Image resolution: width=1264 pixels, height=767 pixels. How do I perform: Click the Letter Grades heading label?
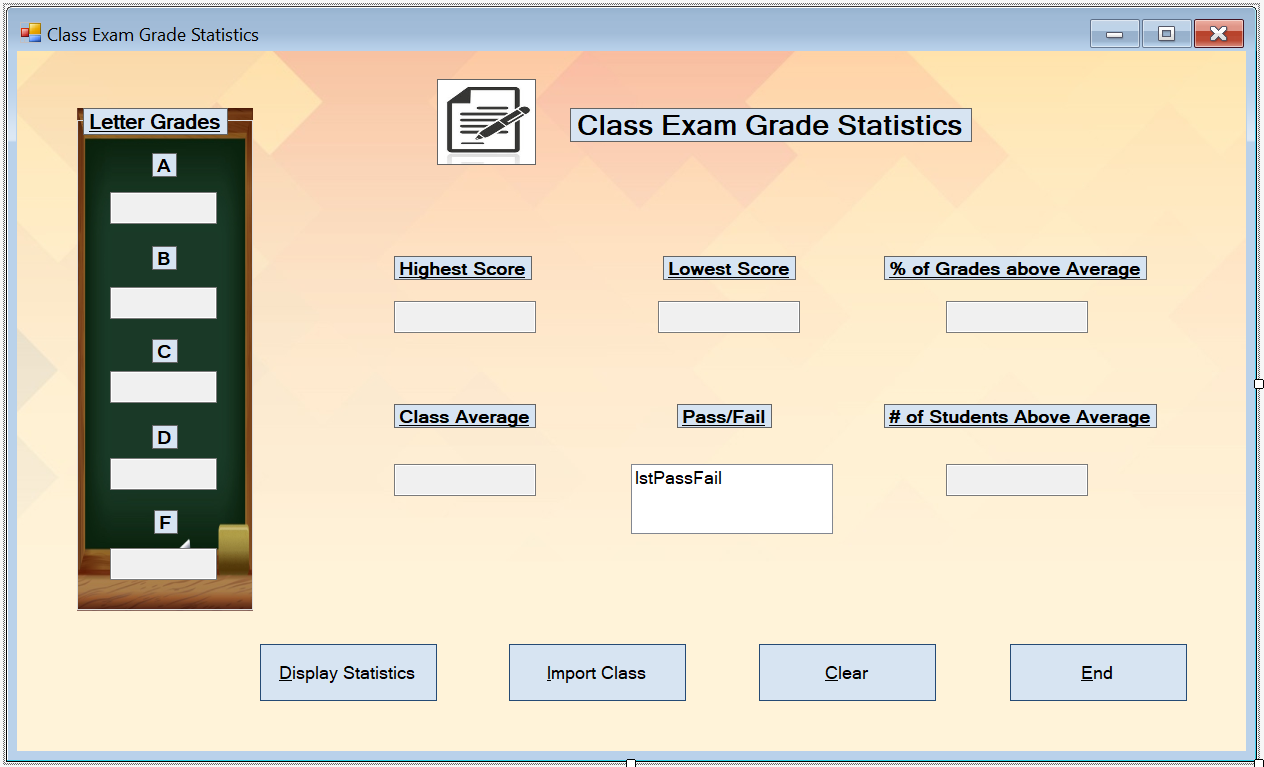(x=154, y=122)
